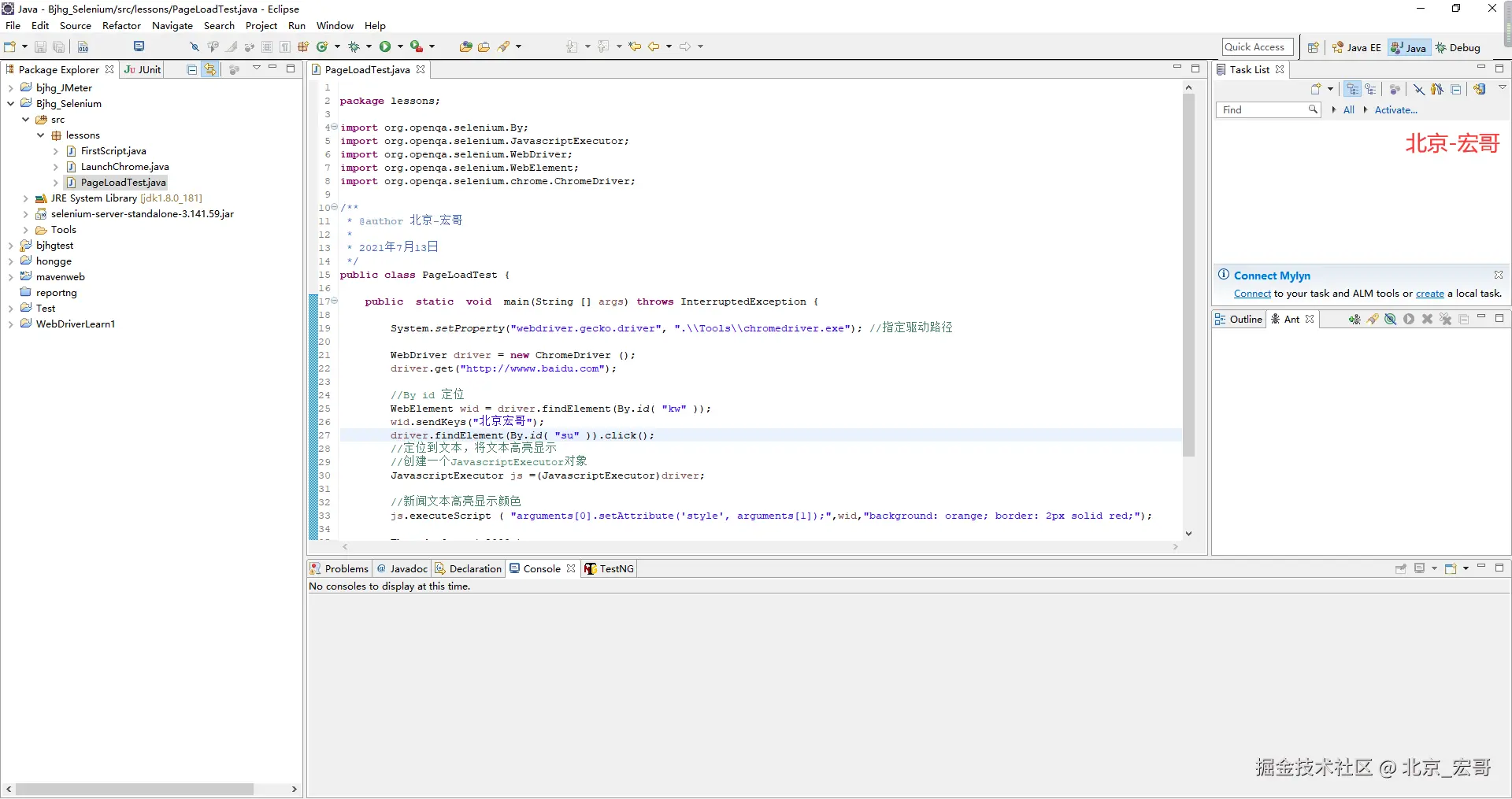Screen dimensions: 1512x799
Task: Toggle Link with Editor in Package Explorer
Action: (x=210, y=70)
